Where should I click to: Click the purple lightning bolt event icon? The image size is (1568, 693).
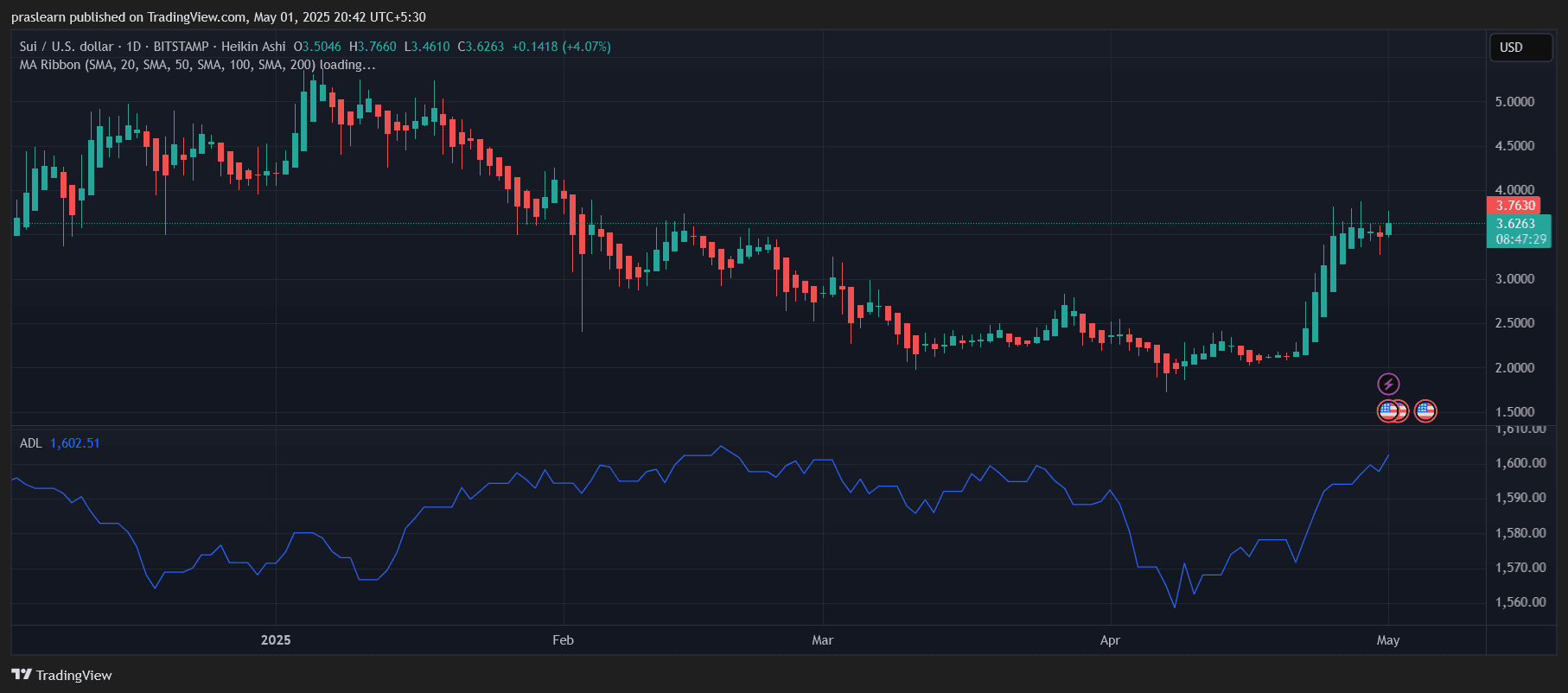click(x=1388, y=384)
